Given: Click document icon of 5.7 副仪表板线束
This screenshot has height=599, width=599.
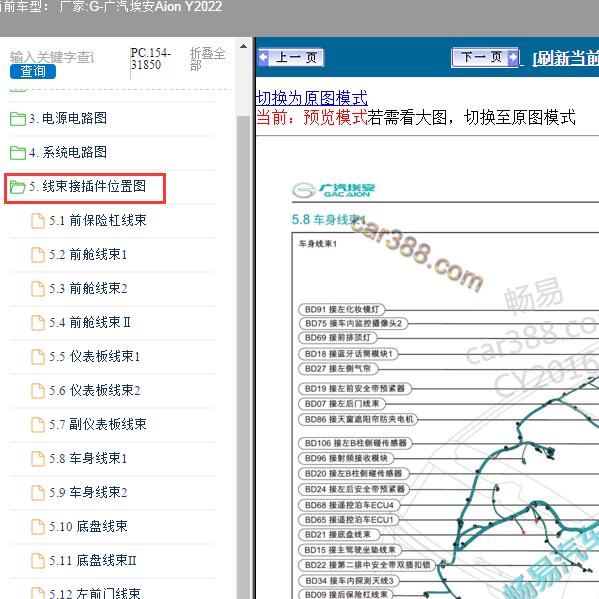Looking at the screenshot, I should coord(38,425).
